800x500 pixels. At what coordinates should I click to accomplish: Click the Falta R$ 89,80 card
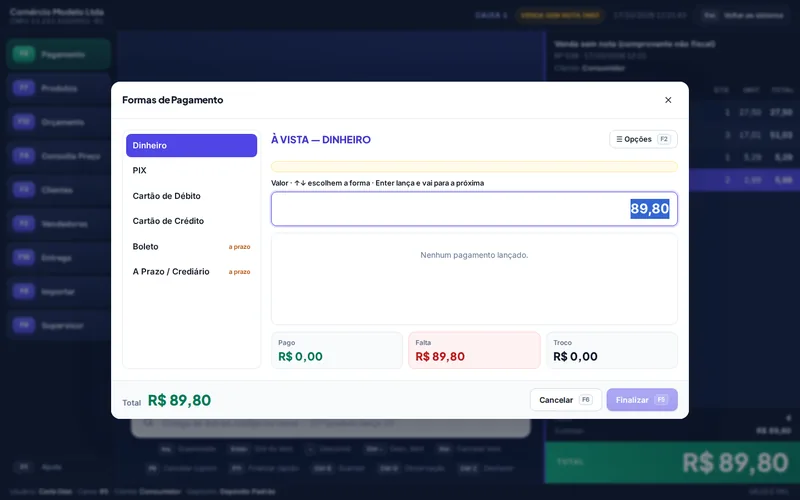point(474,351)
